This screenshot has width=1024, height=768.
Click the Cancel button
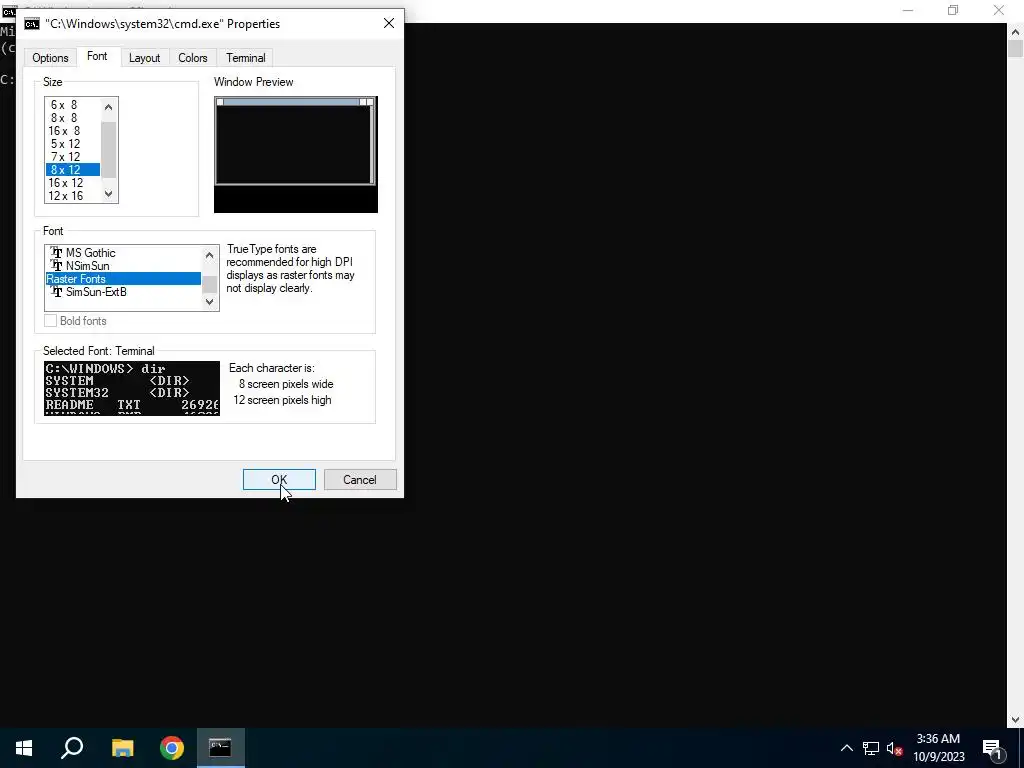point(360,479)
